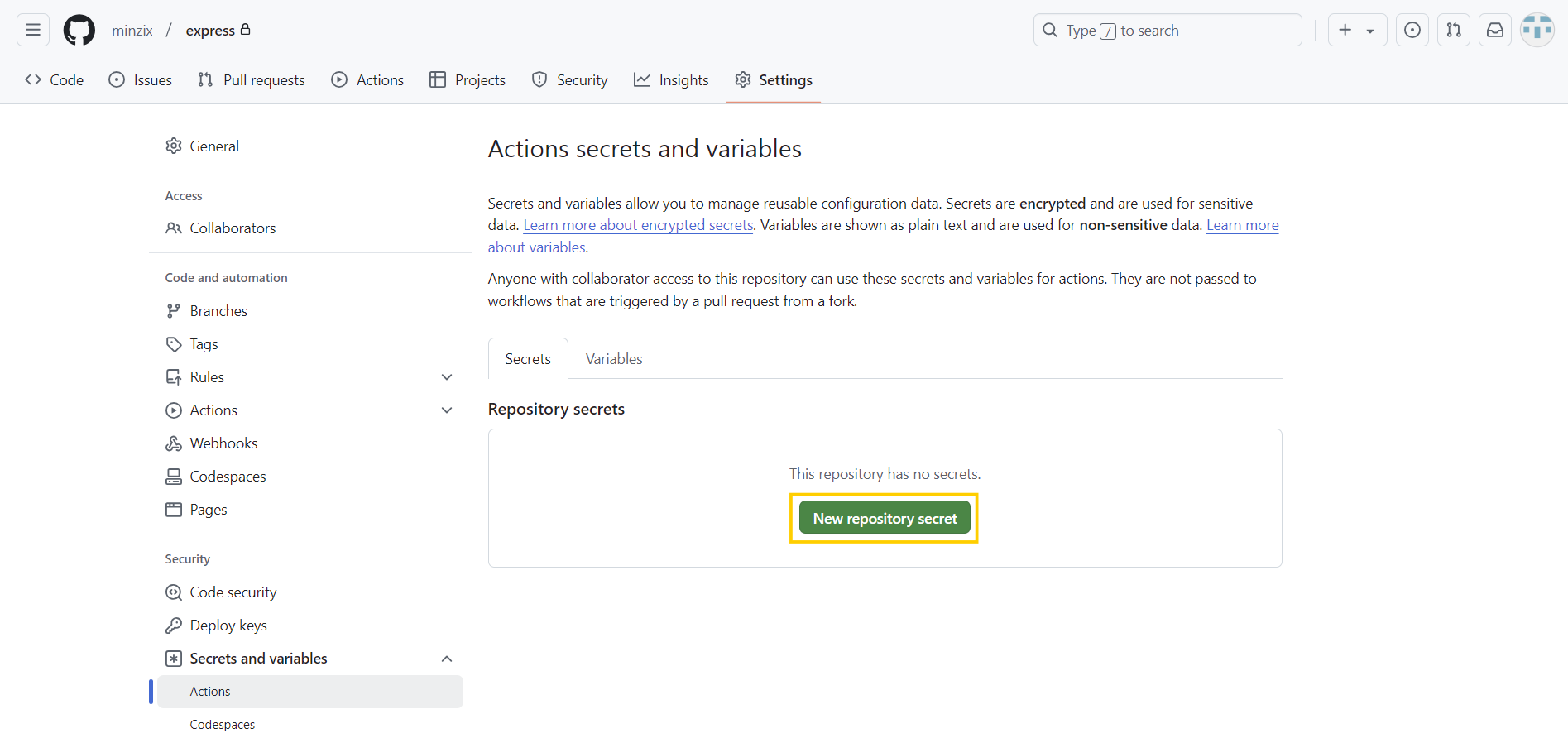
Task: Open the issues icon in header
Action: click(1412, 31)
